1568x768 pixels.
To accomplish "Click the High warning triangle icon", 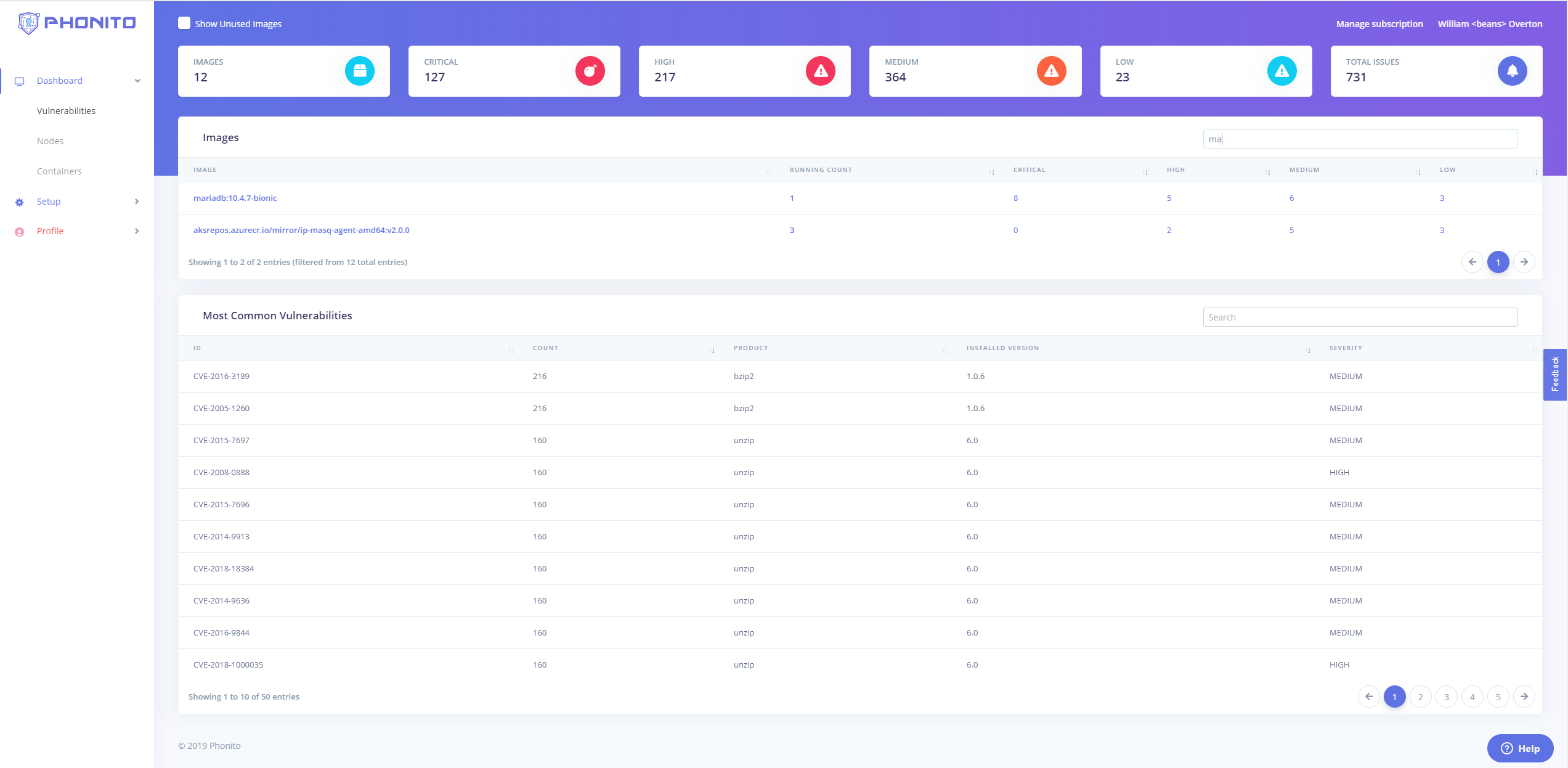I will point(820,71).
